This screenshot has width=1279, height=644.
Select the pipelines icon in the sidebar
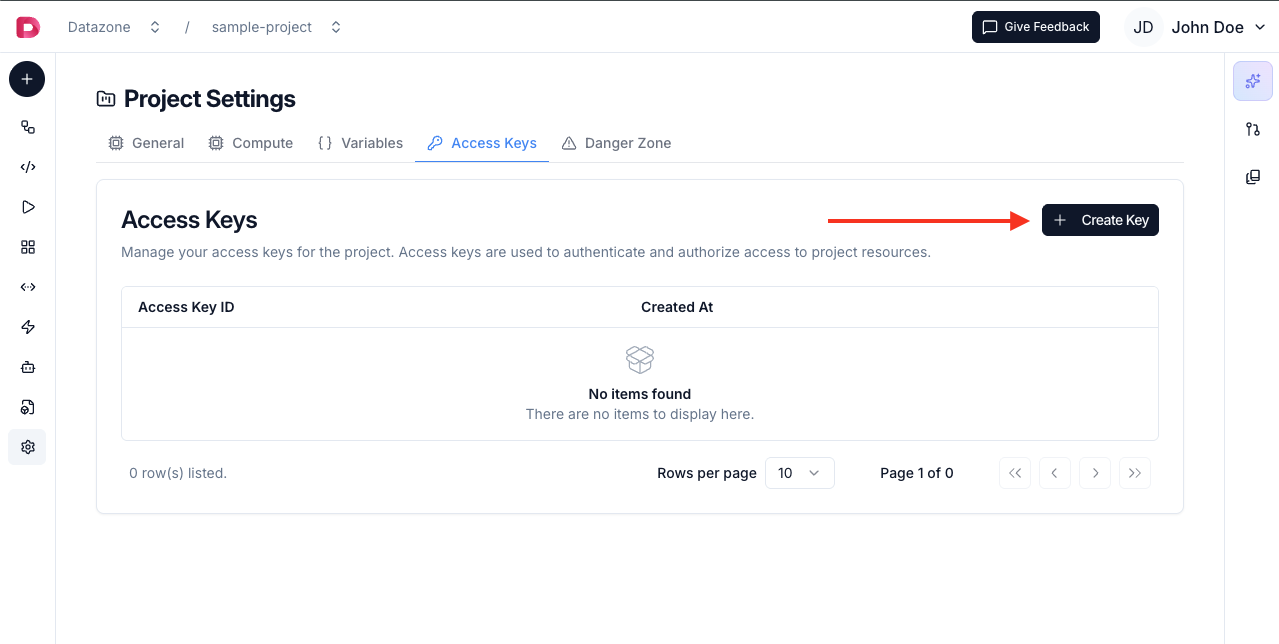tap(27, 127)
